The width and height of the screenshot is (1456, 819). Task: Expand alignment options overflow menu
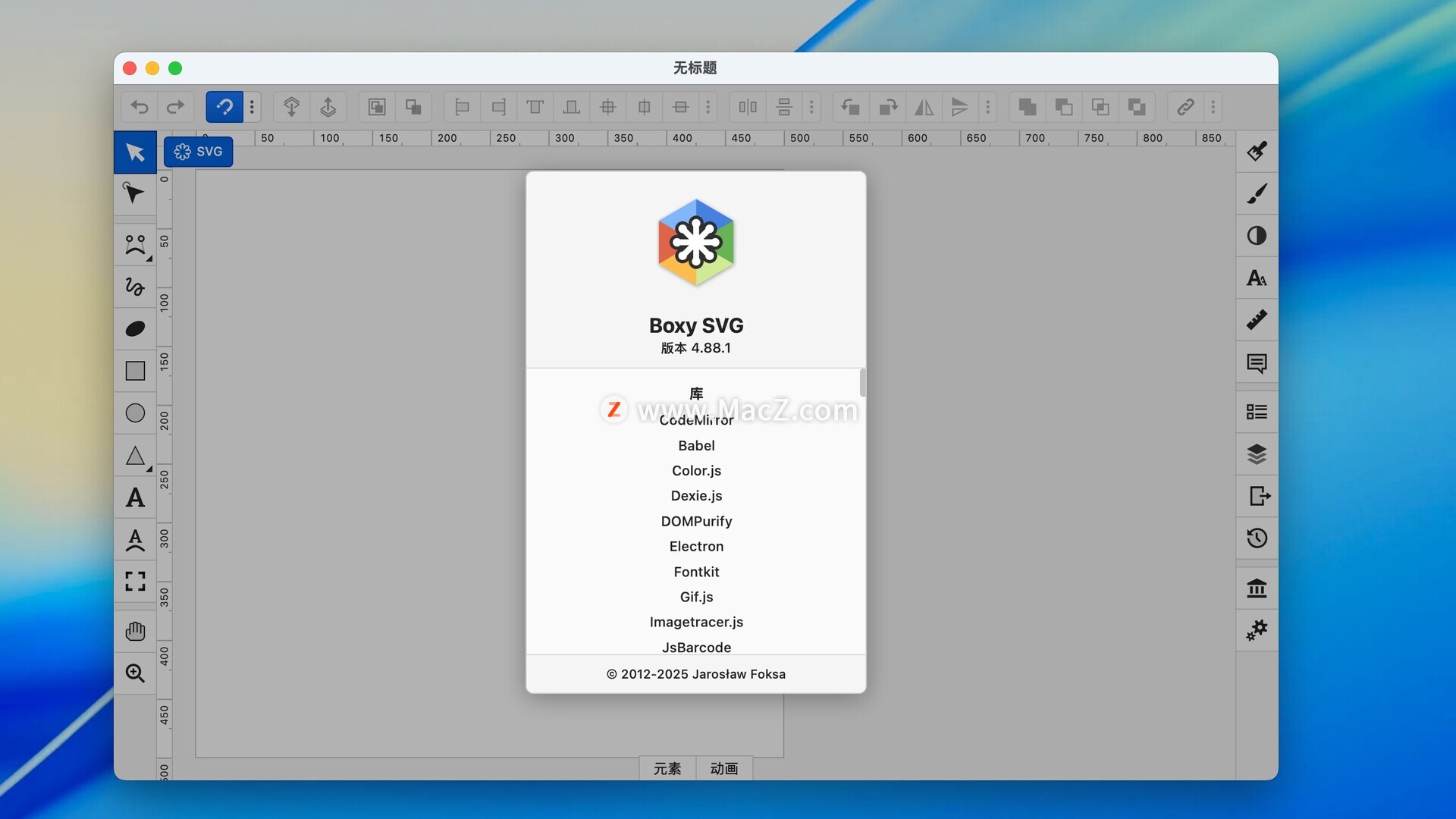708,107
